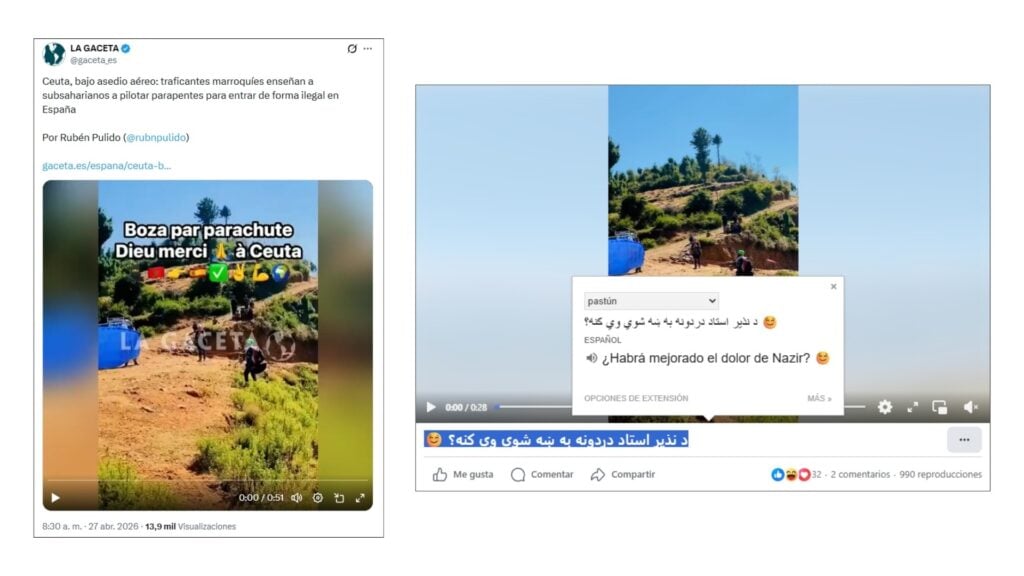Open Opciones de extensión
Screen dimensions: 1024x576
pyautogui.click(x=636, y=398)
